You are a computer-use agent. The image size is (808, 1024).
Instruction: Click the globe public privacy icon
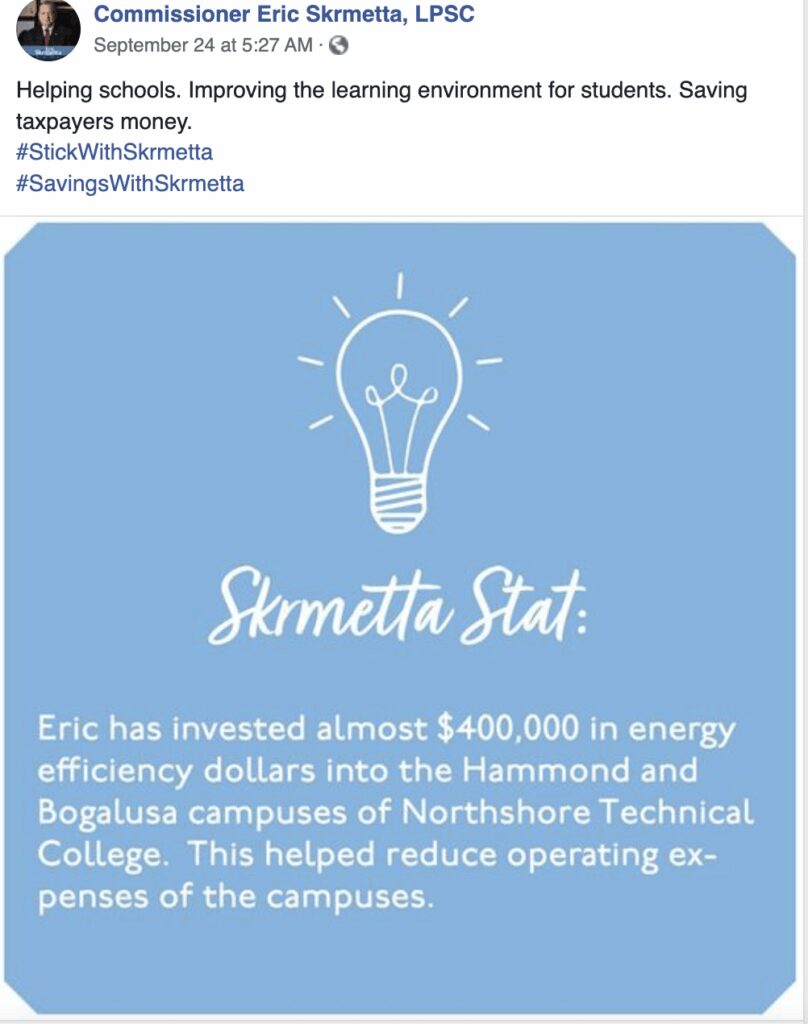click(339, 45)
